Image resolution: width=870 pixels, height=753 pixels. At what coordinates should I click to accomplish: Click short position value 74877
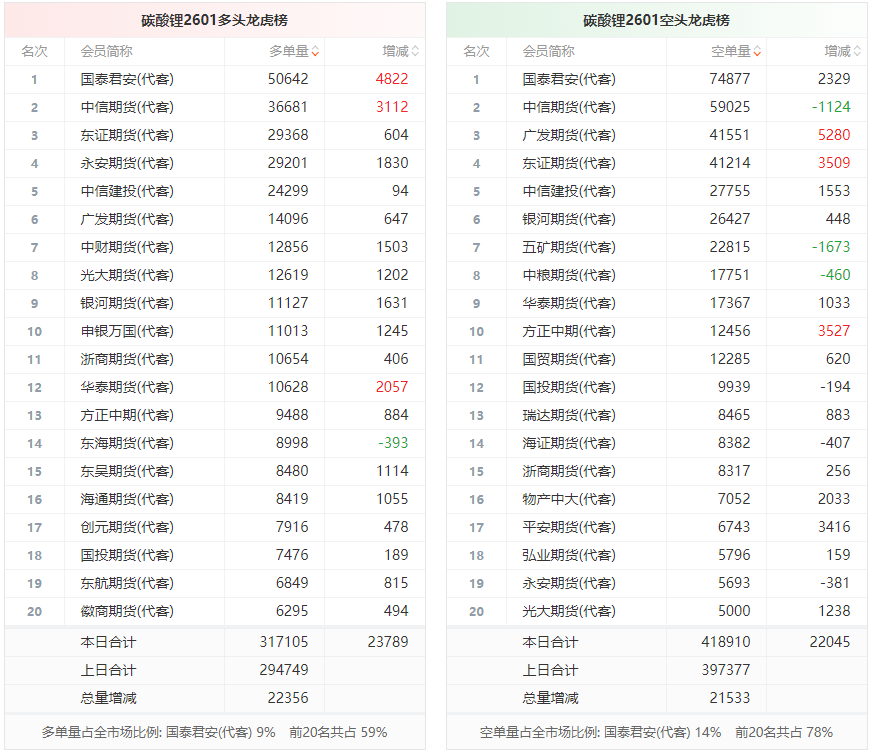[x=730, y=79]
